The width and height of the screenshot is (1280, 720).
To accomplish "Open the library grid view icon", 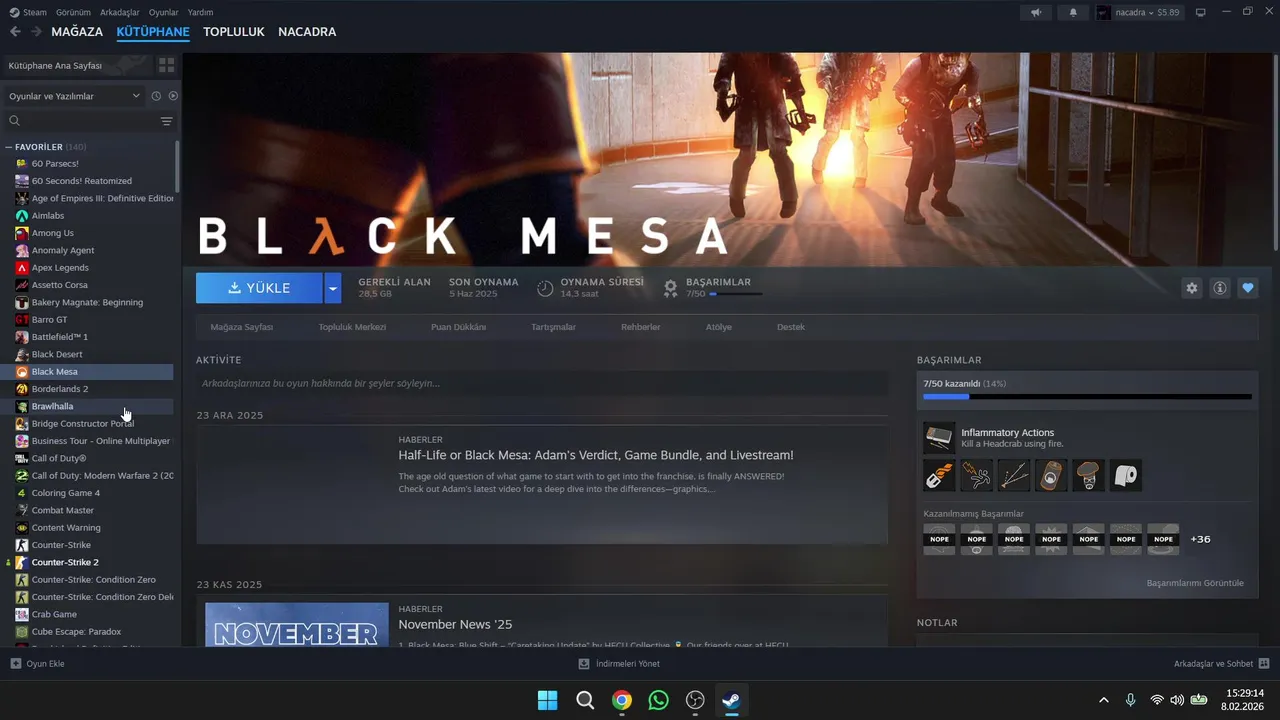I will coord(166,65).
